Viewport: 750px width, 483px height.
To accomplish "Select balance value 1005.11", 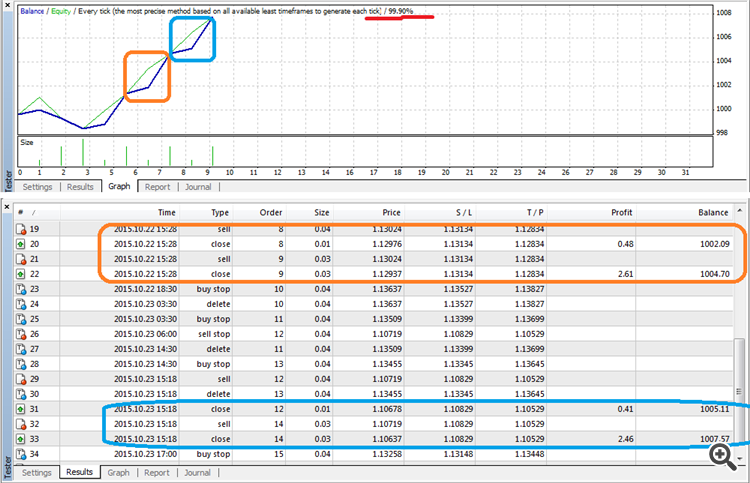I will point(715,409).
